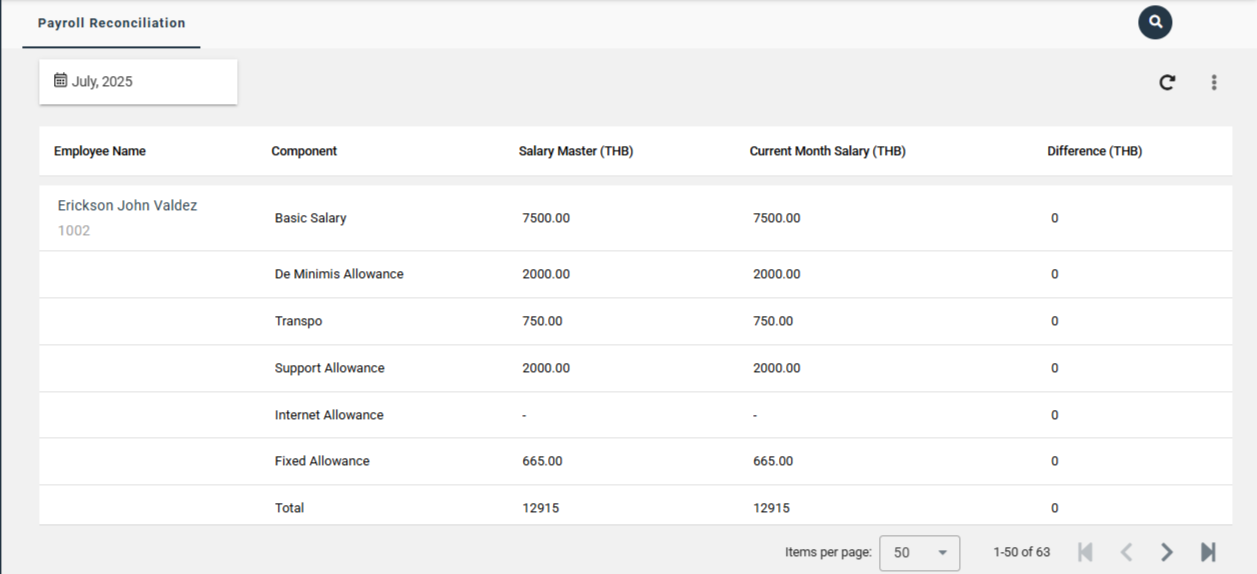Switch to the Payroll Reconciliation tab

click(x=111, y=23)
